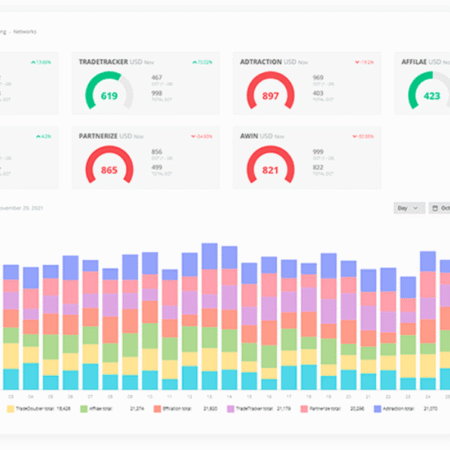Click the red down-arrow in the Awin card
450x450 pixels.
(355, 136)
